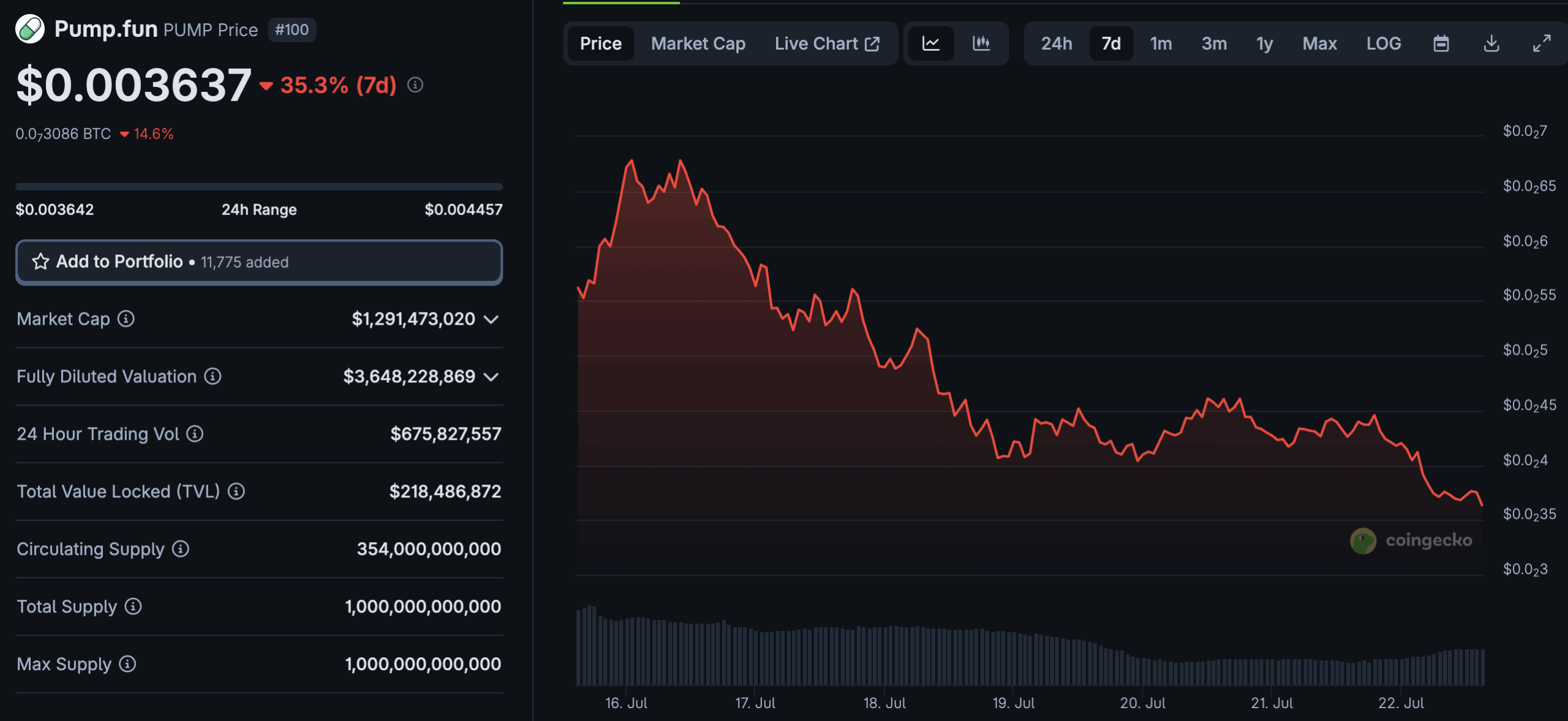This screenshot has width=1568, height=721.
Task: Click the 24h Range price bar
Action: pyautogui.click(x=258, y=186)
